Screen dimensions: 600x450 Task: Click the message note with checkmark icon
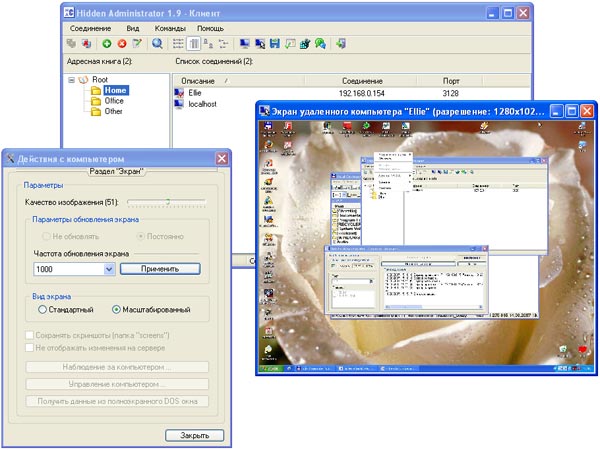pyautogui.click(x=290, y=44)
